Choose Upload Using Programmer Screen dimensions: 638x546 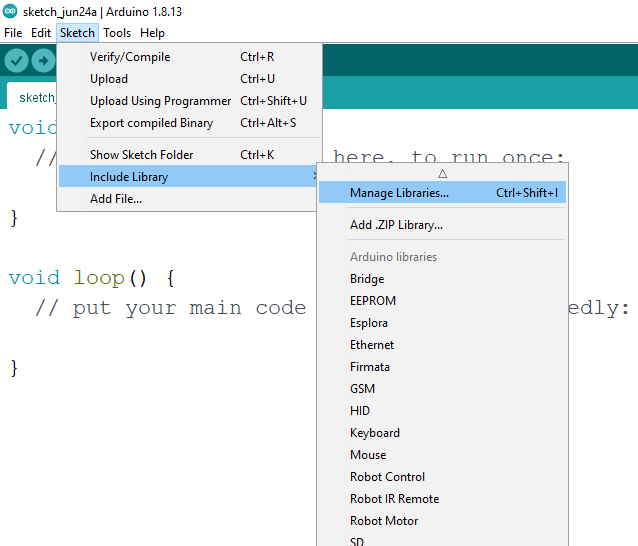pyautogui.click(x=160, y=101)
